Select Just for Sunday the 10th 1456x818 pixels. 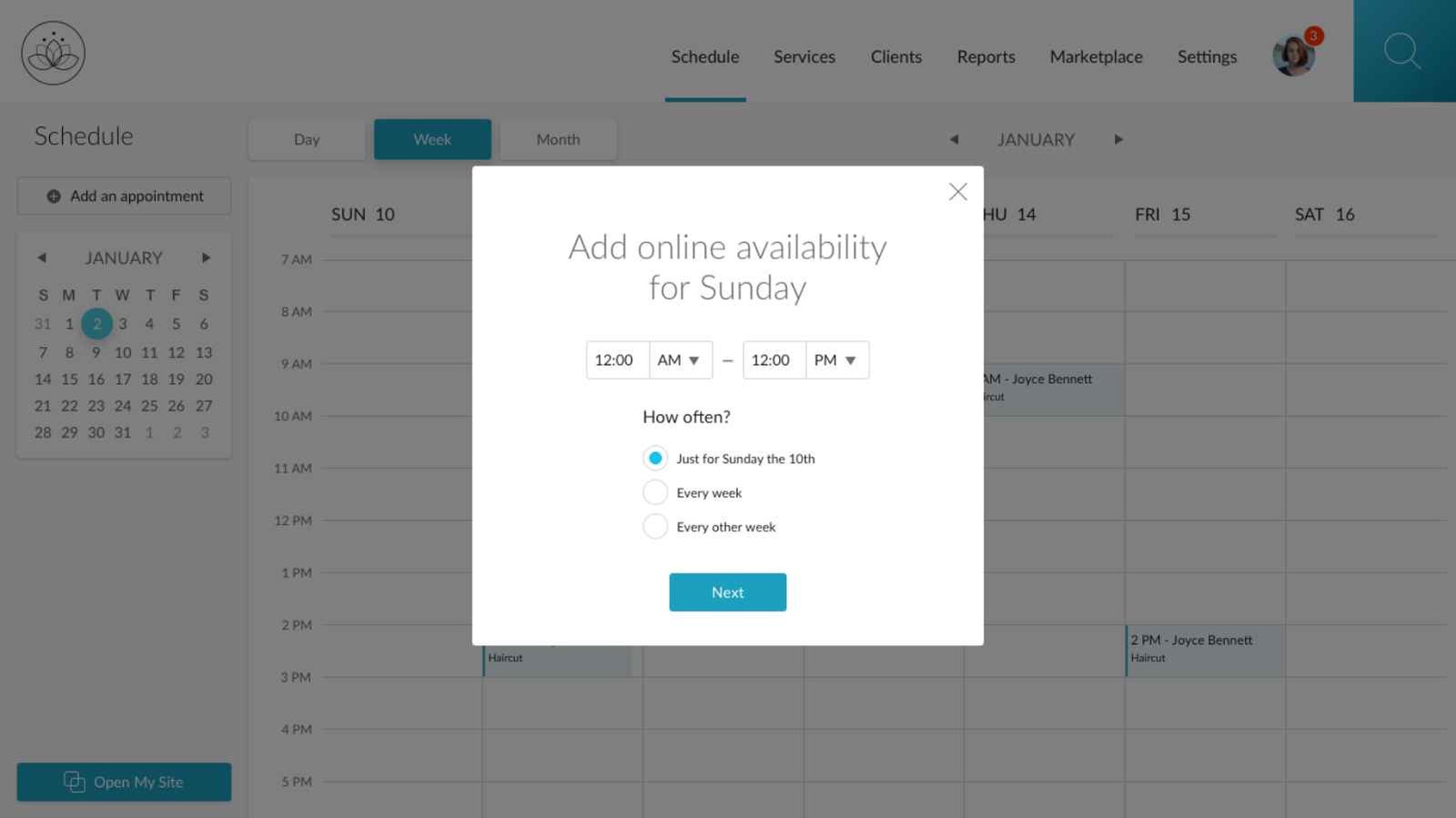pos(729,459)
